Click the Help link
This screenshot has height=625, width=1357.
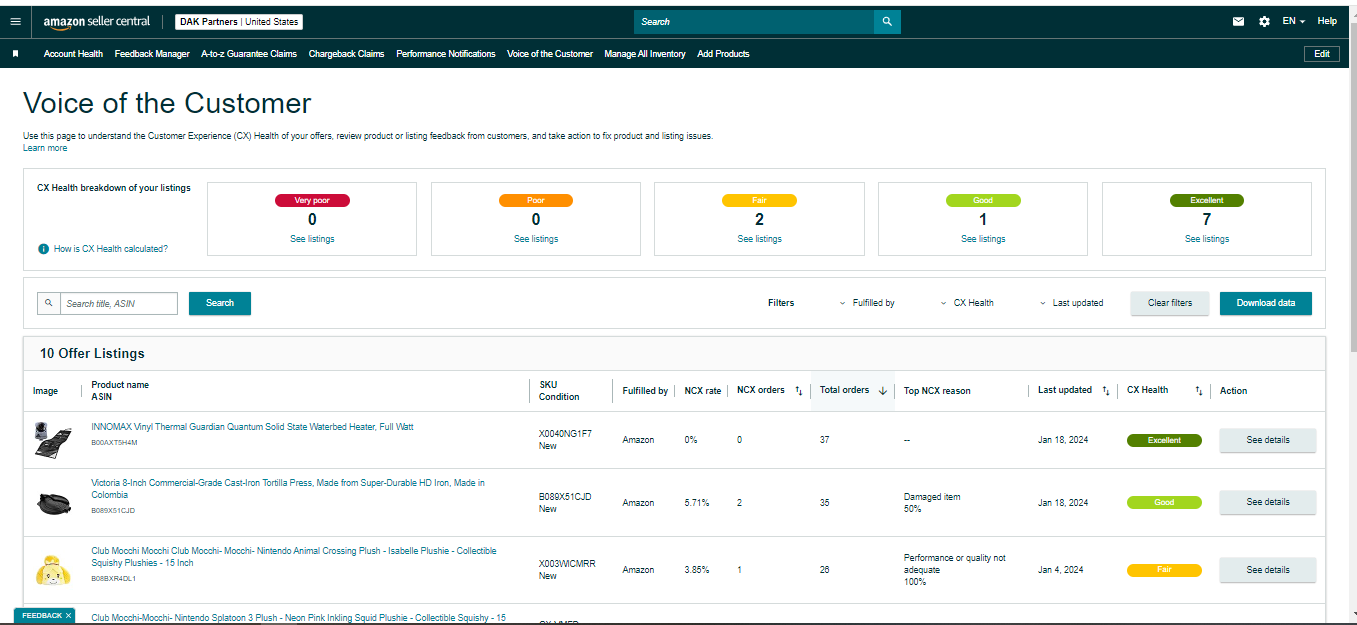(1327, 21)
